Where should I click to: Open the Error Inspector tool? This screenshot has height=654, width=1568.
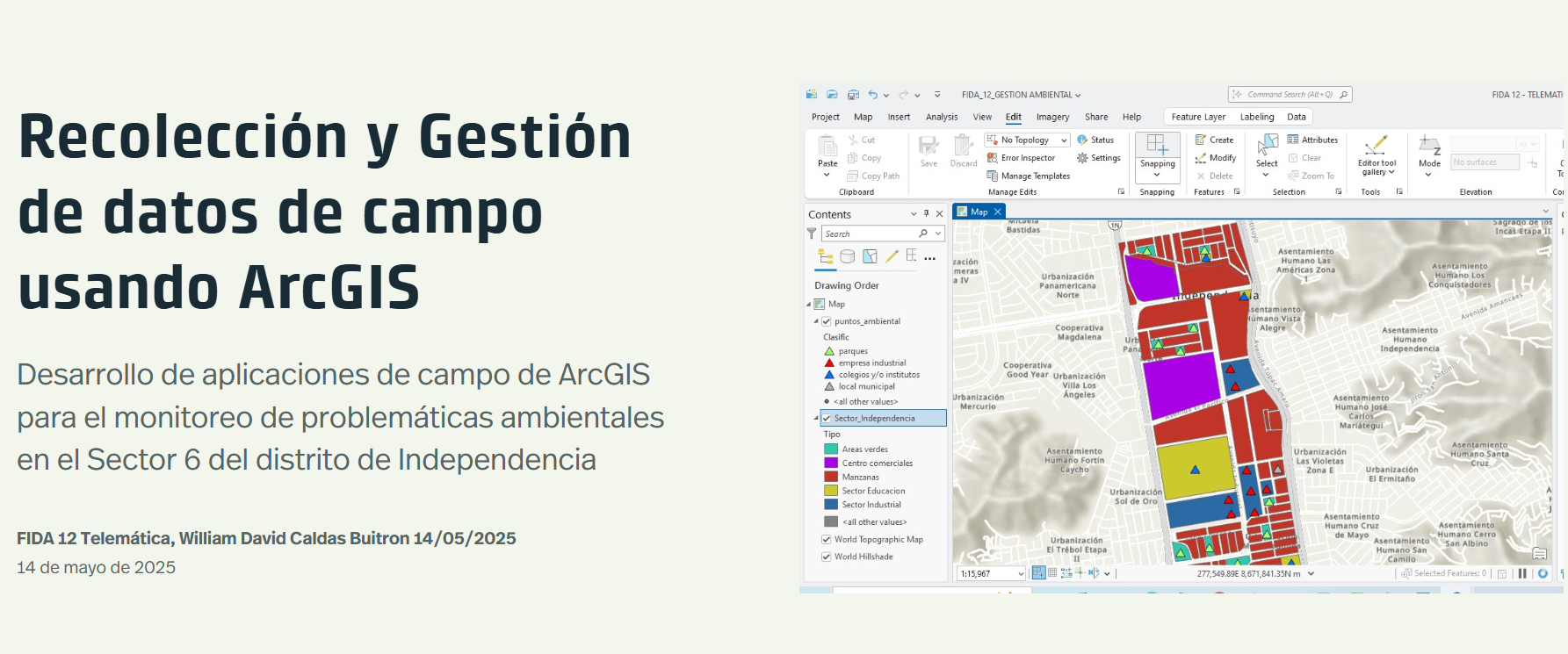click(x=1021, y=158)
